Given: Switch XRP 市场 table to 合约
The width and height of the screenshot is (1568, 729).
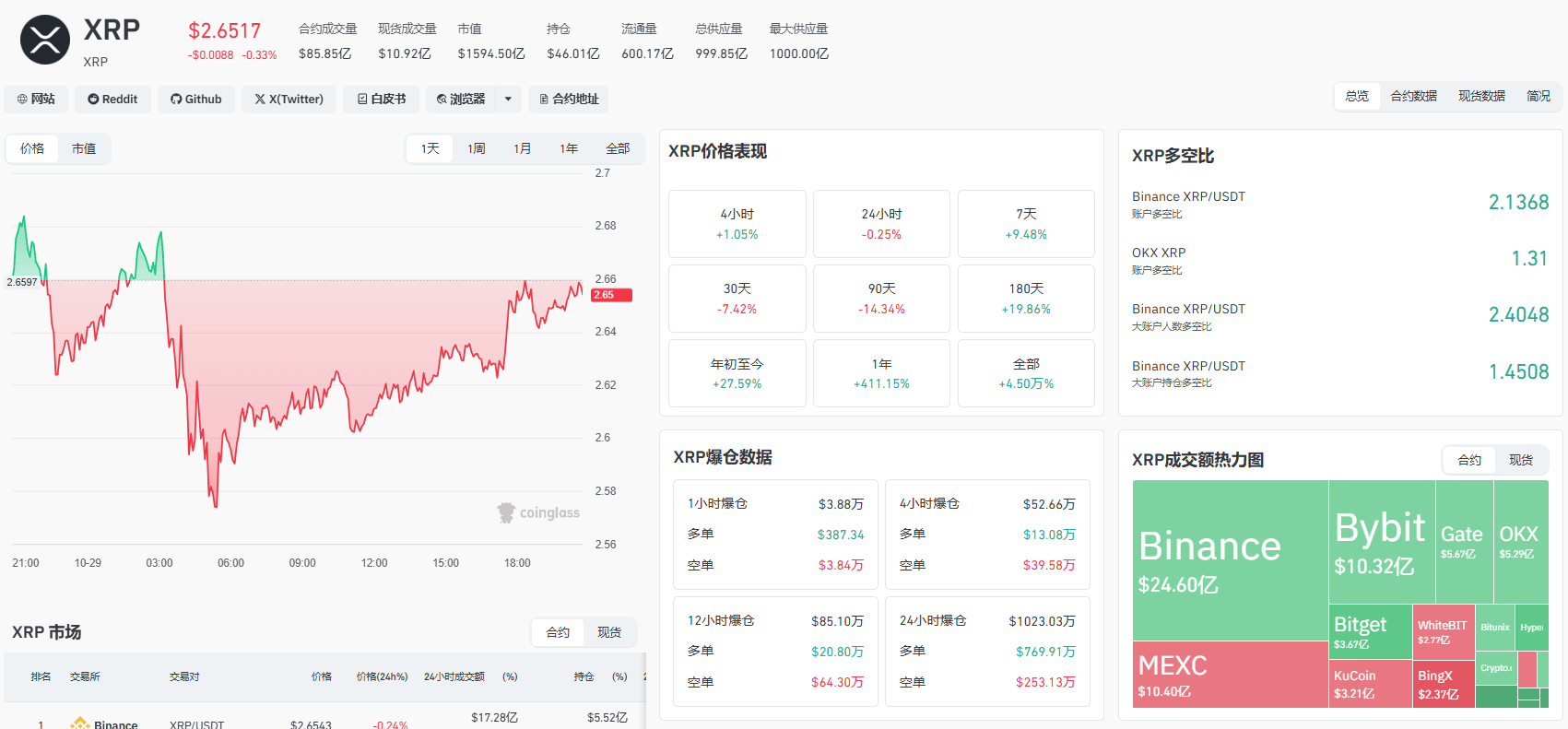Looking at the screenshot, I should [x=558, y=632].
